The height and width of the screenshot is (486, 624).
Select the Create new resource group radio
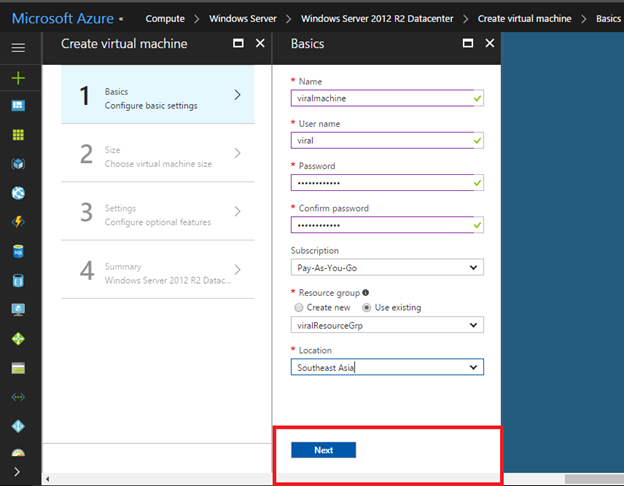pyautogui.click(x=297, y=307)
